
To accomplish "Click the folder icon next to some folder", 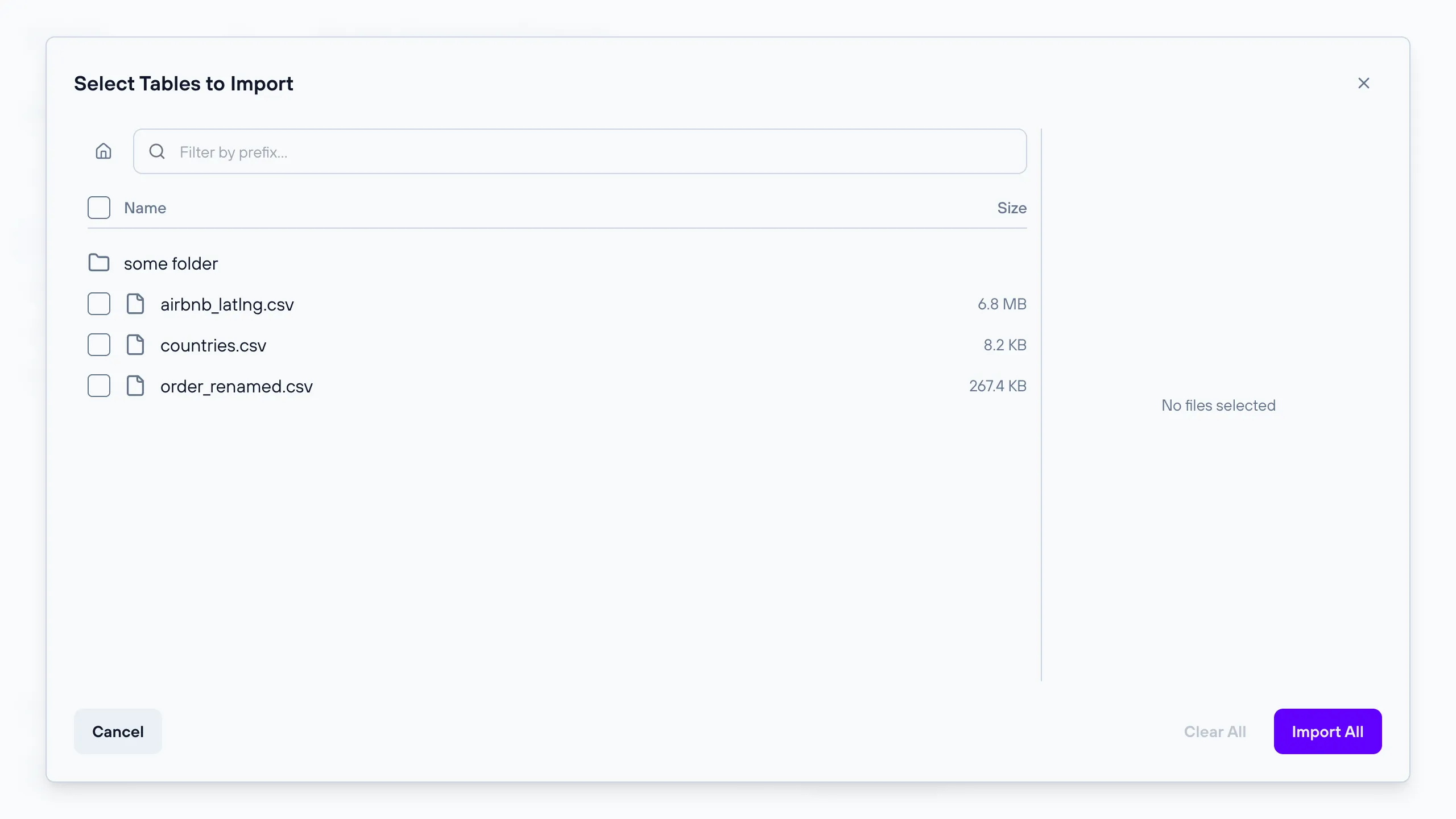I will (x=99, y=262).
